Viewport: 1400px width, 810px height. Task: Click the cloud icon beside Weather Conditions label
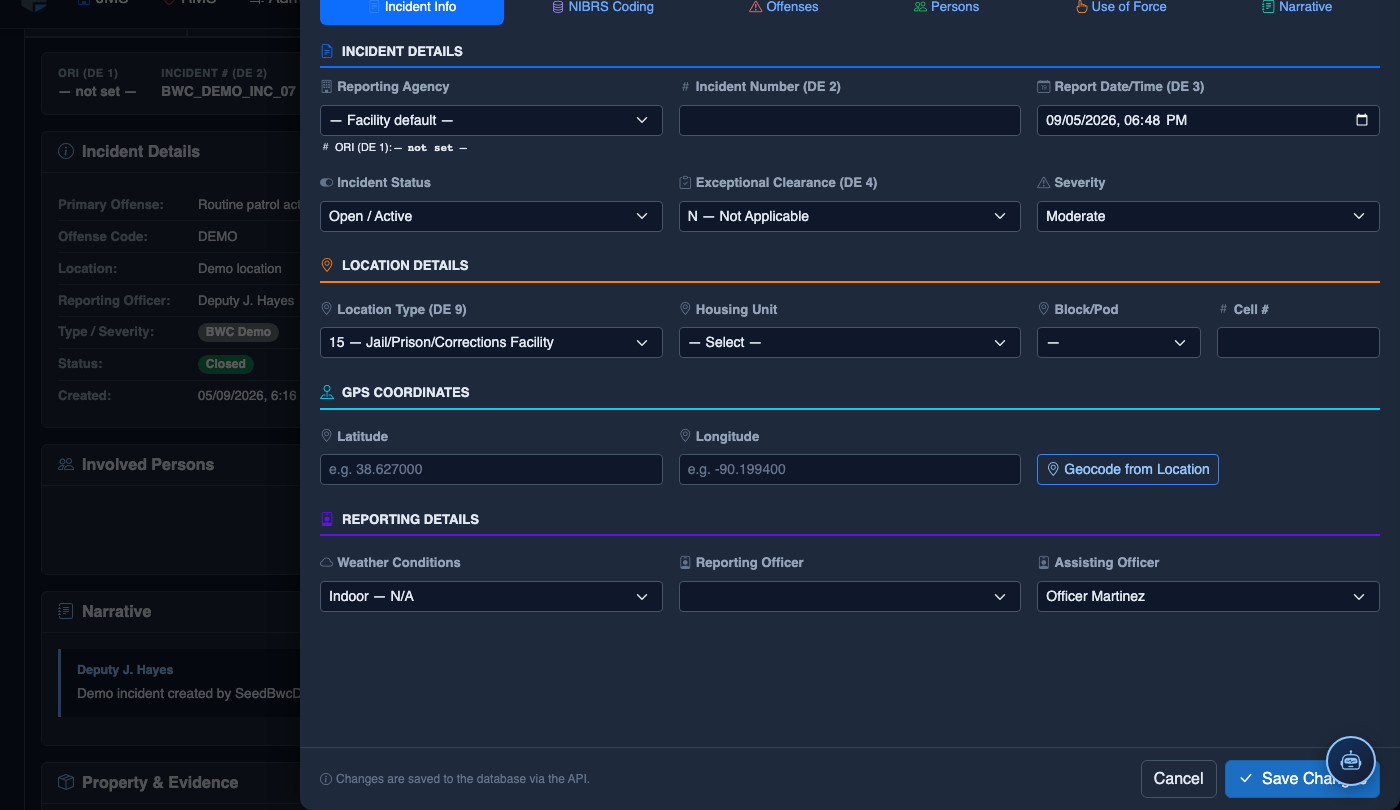(x=326, y=563)
